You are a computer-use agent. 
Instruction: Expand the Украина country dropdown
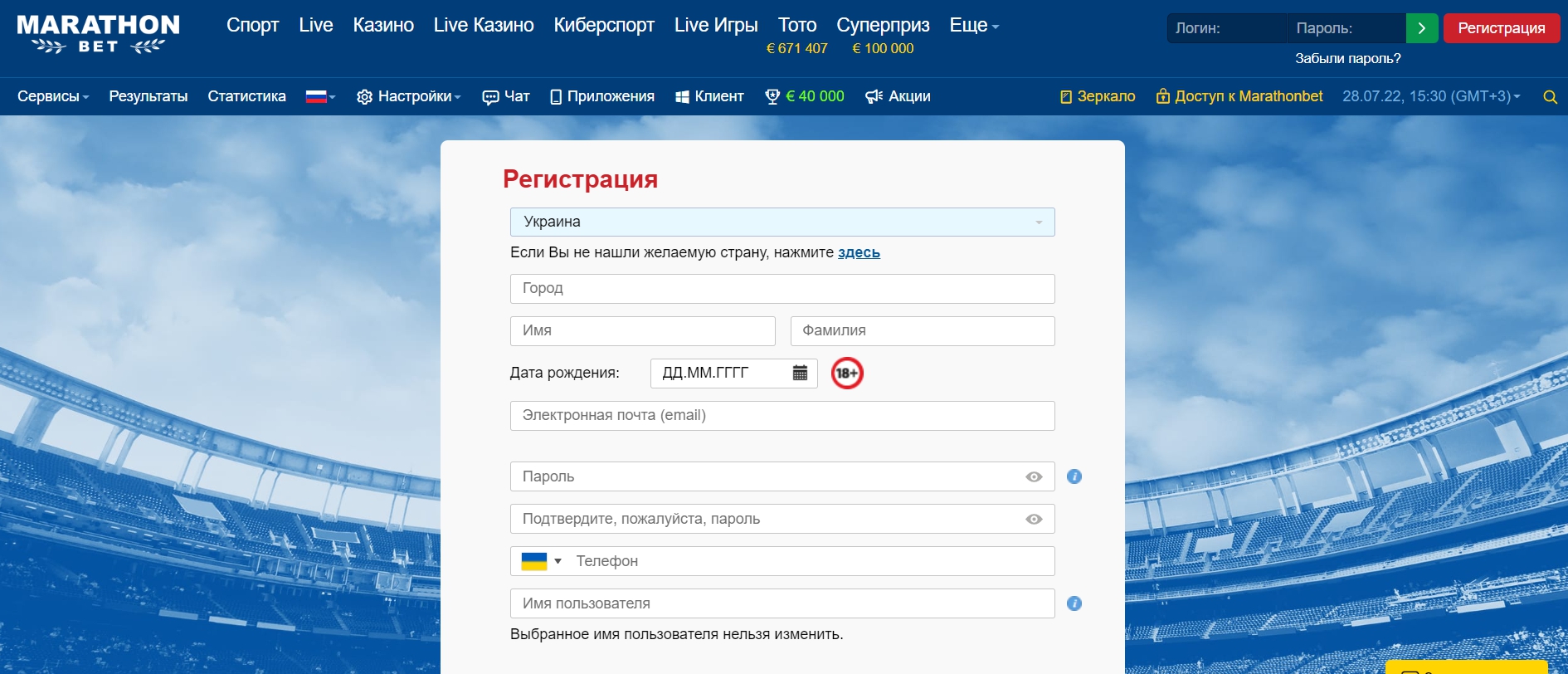click(x=782, y=222)
